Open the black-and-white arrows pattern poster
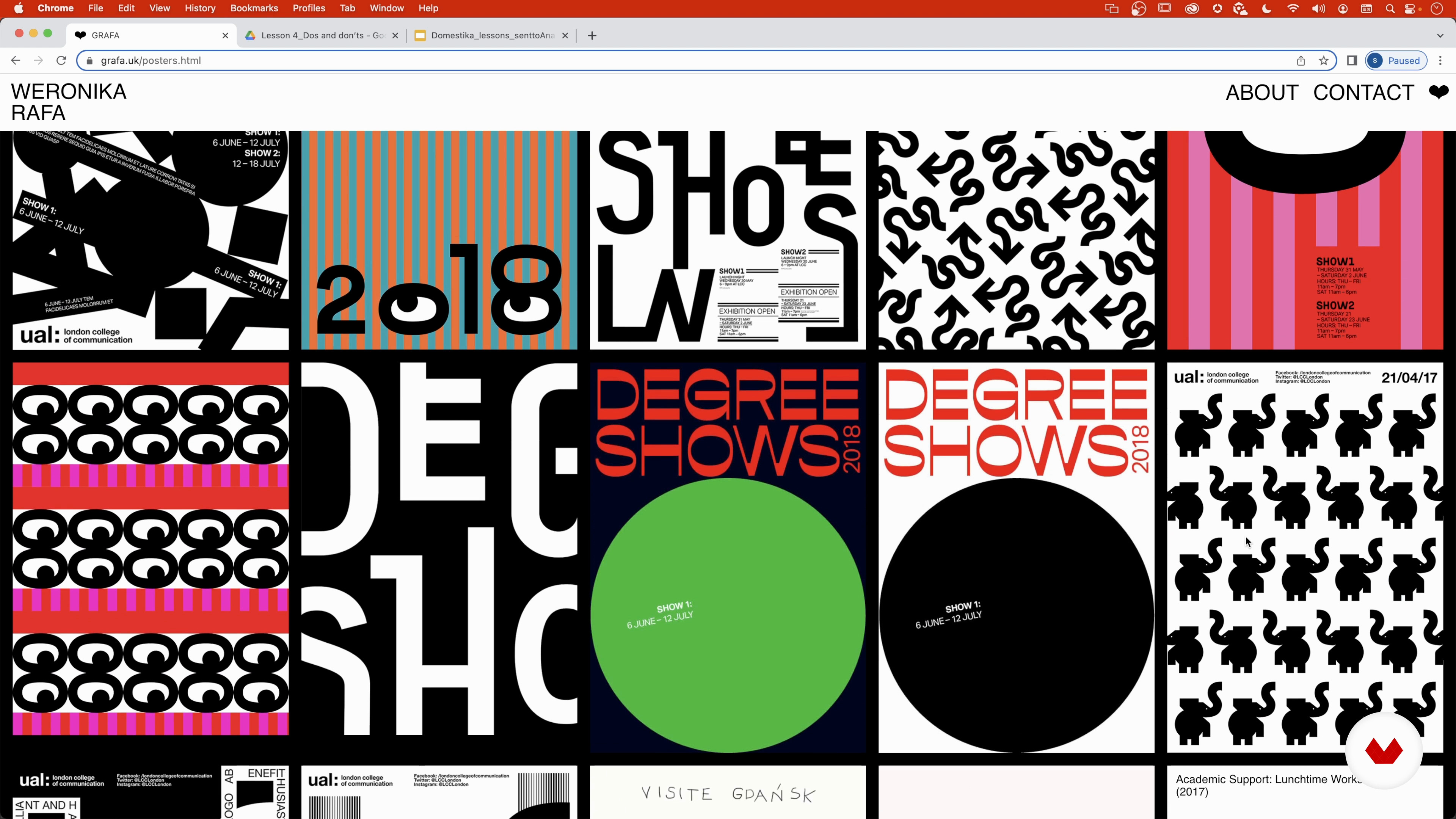Viewport: 1456px width, 819px height. pyautogui.click(x=1016, y=240)
